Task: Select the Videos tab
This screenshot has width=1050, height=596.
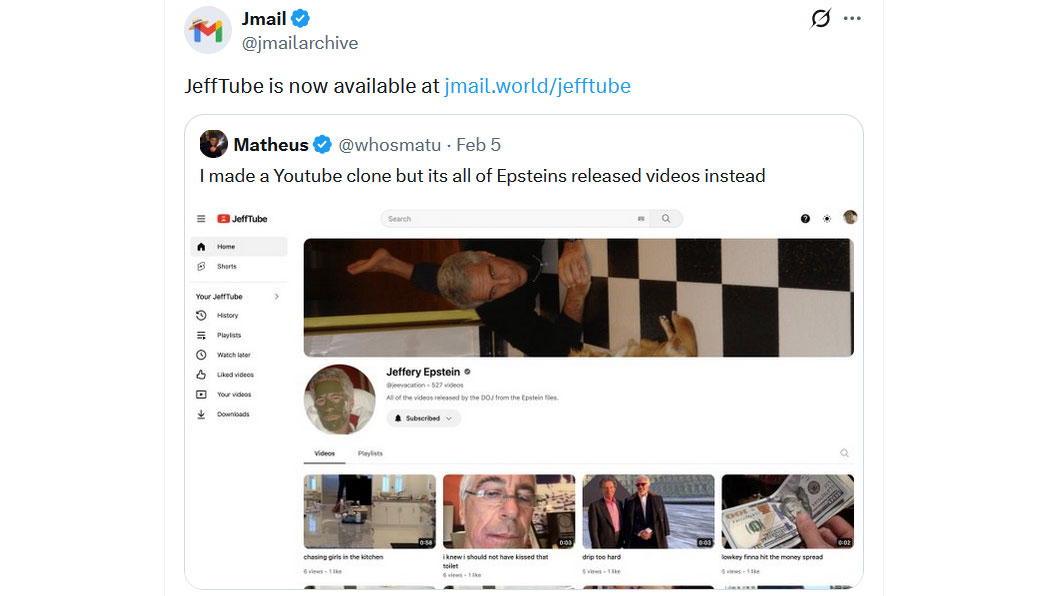Action: click(325, 453)
